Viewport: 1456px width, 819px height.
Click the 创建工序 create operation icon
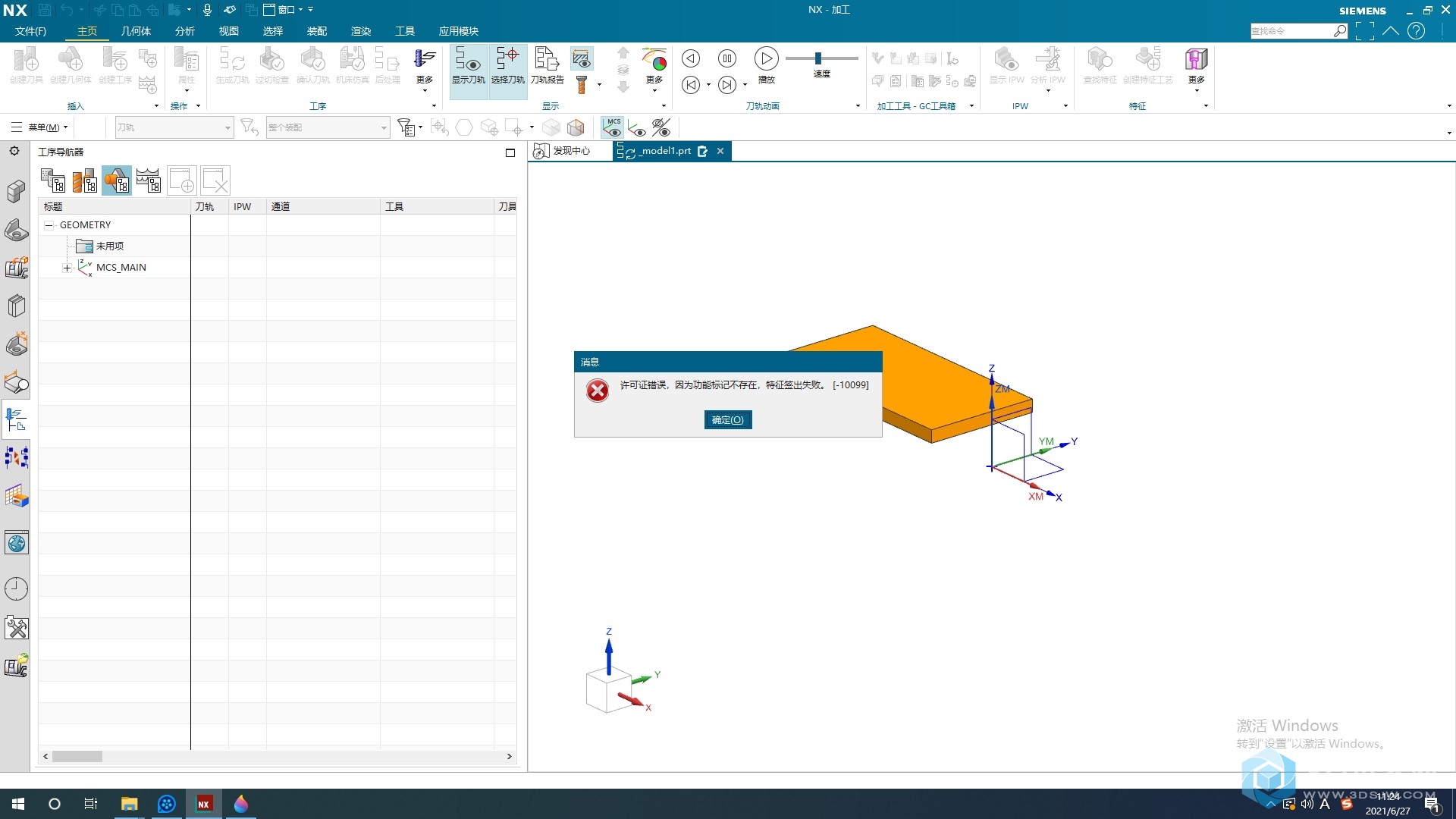[115, 65]
